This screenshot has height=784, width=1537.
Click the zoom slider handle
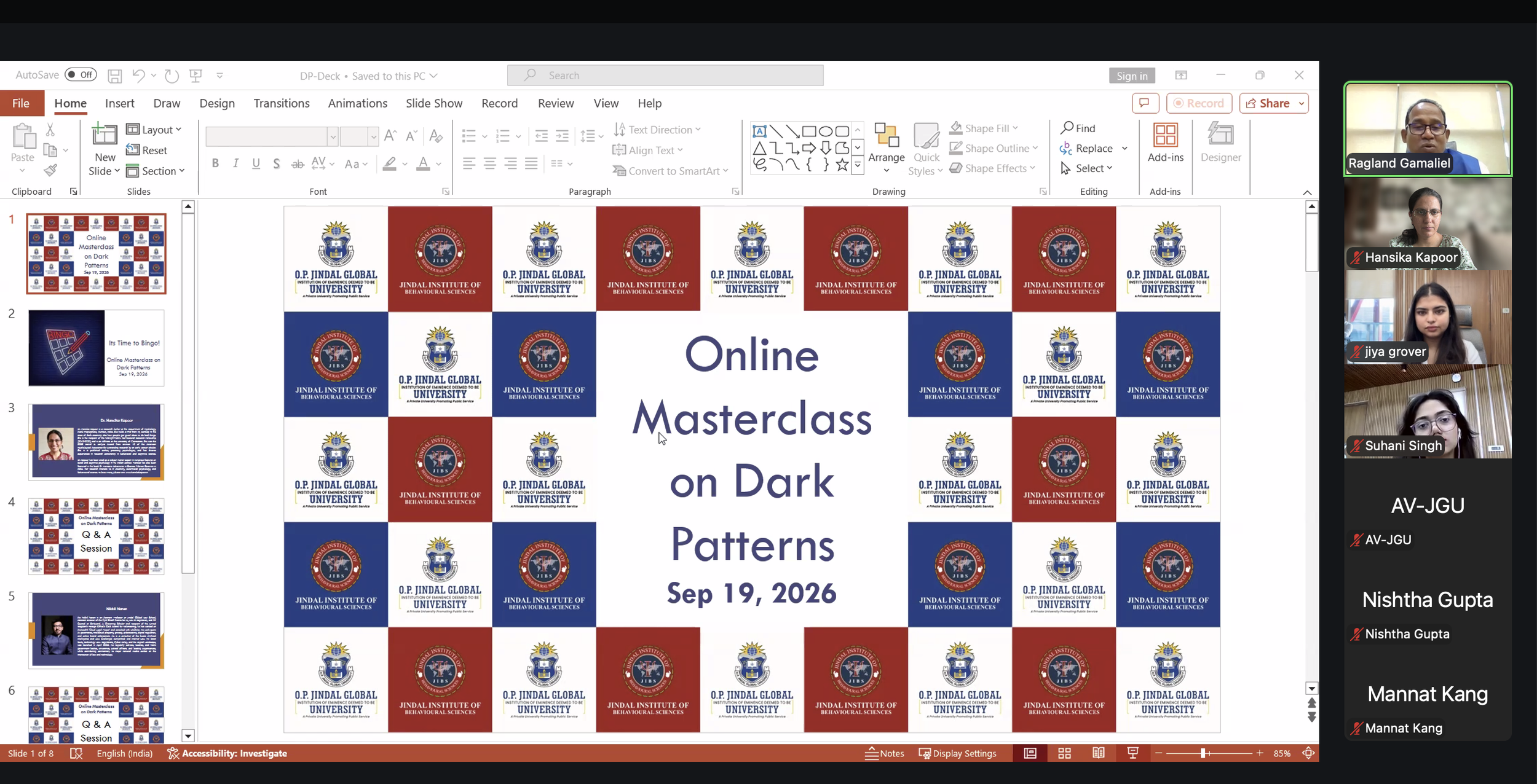coord(1203,753)
